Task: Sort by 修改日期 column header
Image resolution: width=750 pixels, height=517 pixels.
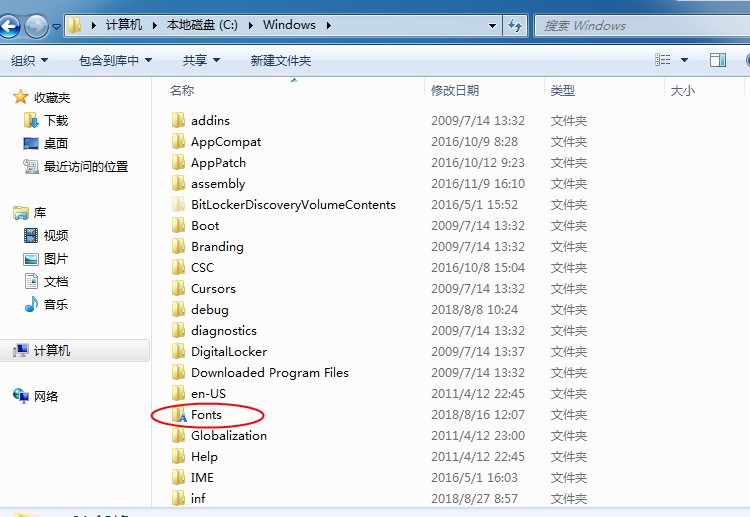Action: pyautogui.click(x=455, y=91)
